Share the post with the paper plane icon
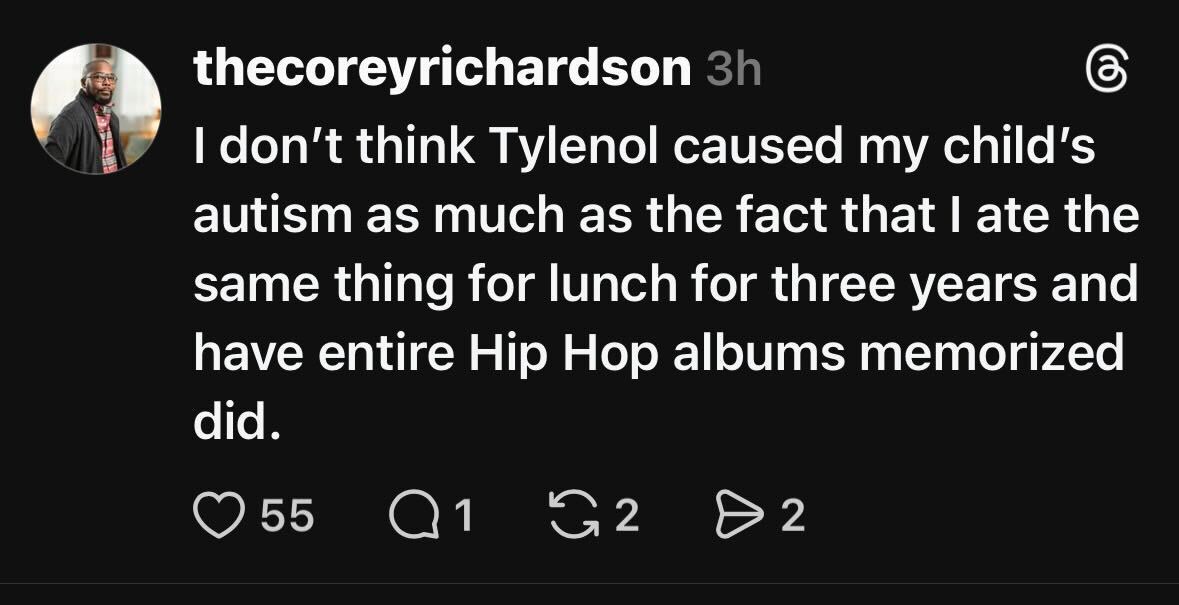 coord(735,515)
